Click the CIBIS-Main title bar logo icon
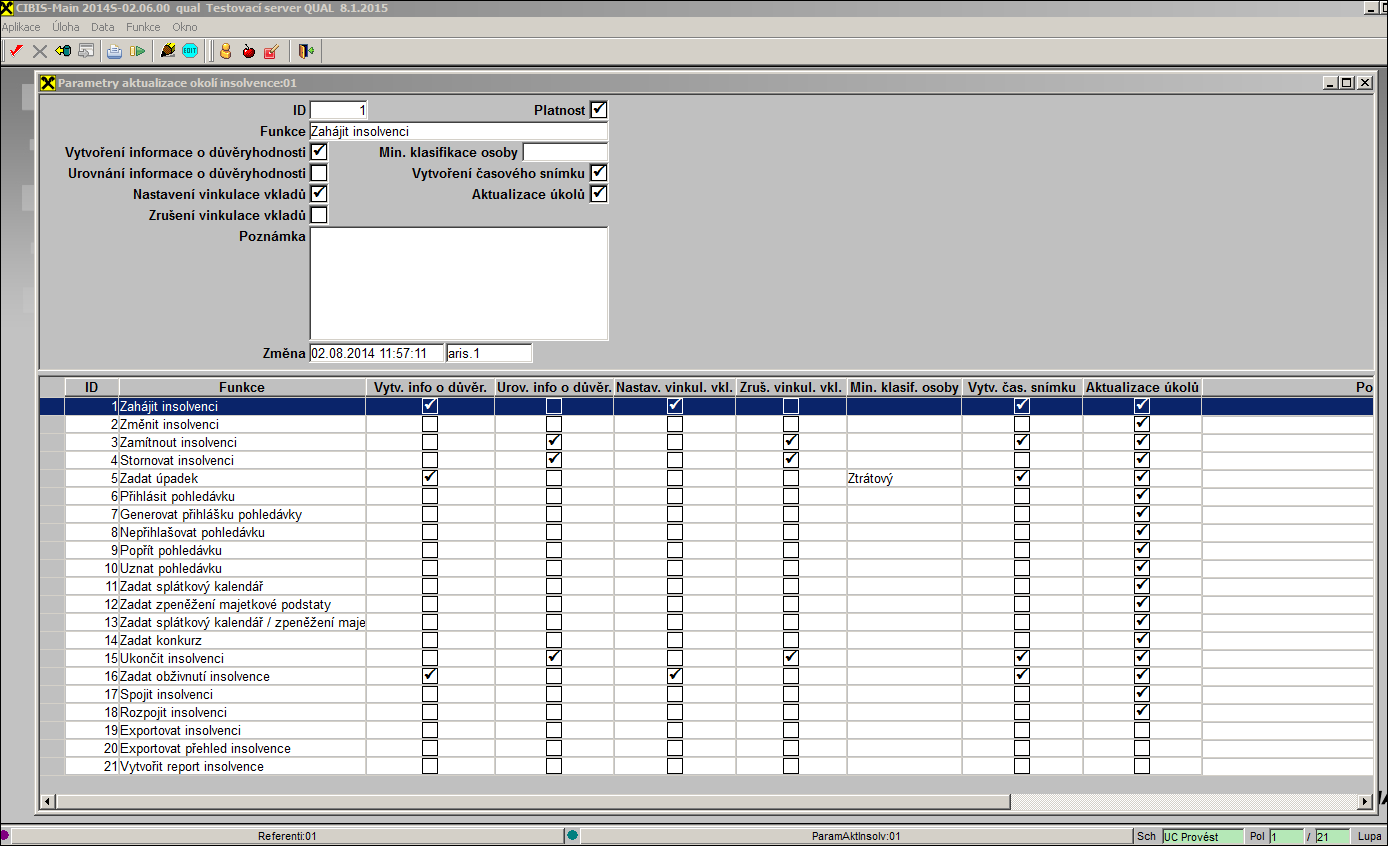Screen dimensions: 1388x846 point(8,8)
